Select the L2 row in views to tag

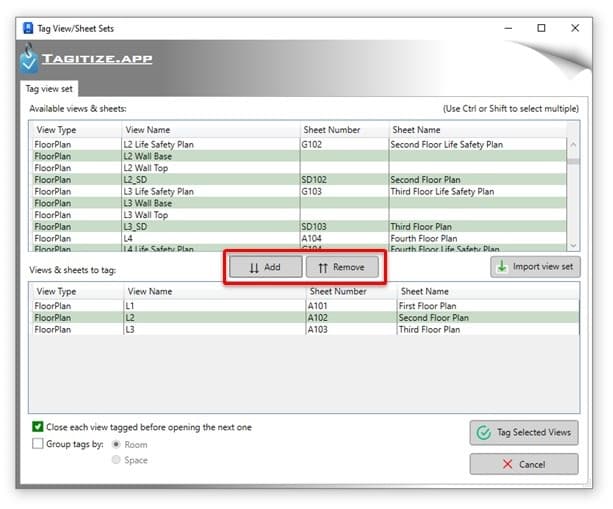(x=305, y=317)
